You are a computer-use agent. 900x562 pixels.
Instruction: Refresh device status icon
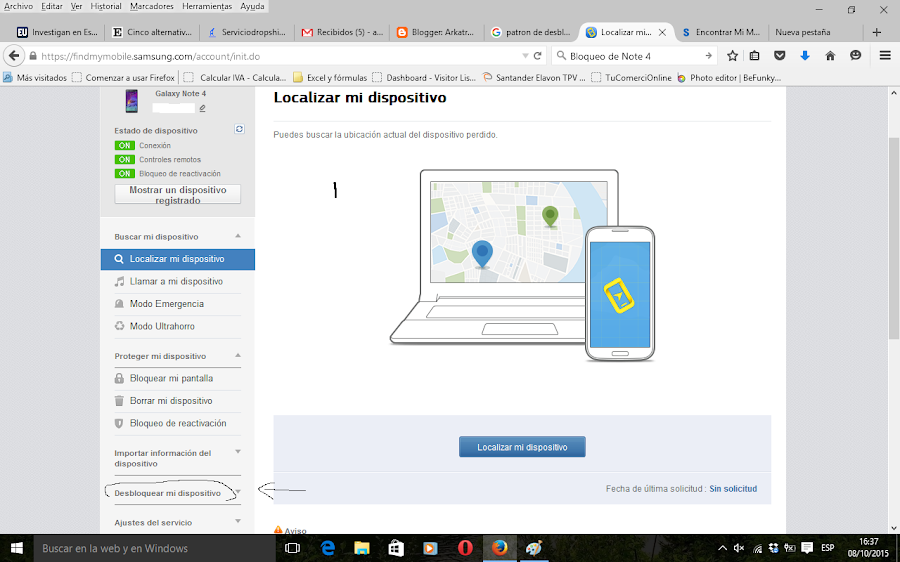click(239, 129)
